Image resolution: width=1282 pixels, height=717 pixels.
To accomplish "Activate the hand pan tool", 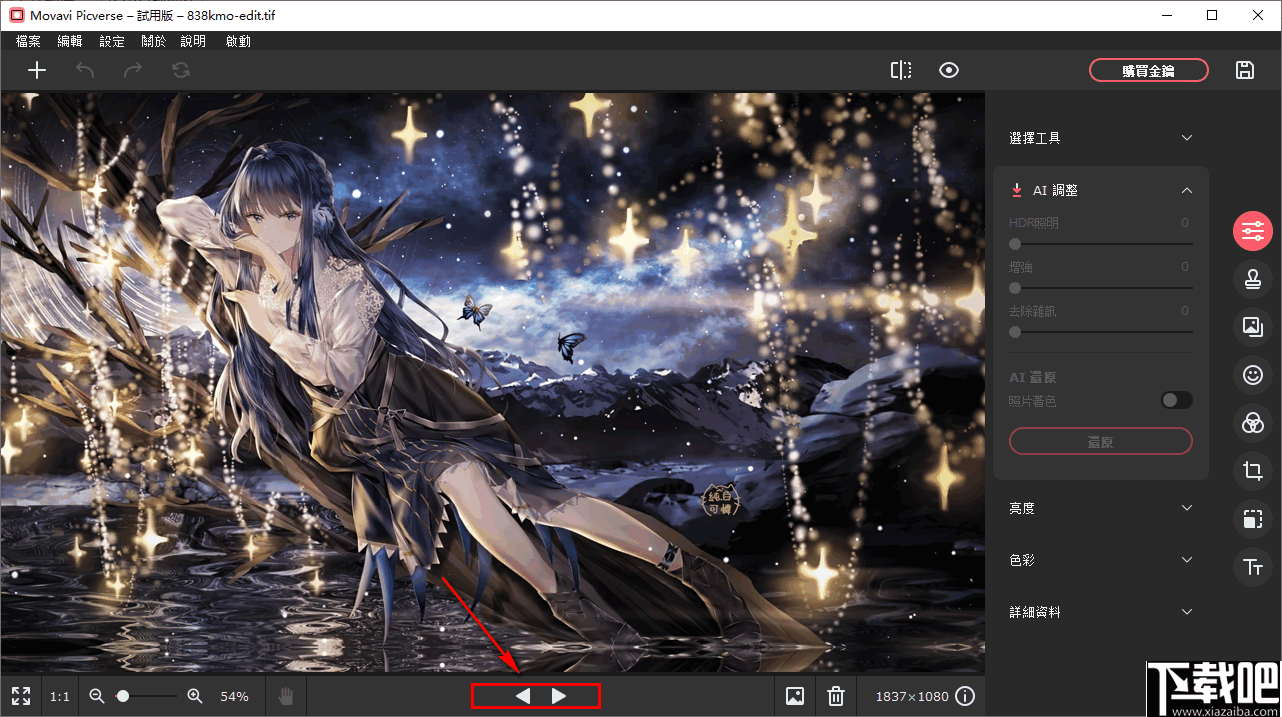I will tap(285, 696).
